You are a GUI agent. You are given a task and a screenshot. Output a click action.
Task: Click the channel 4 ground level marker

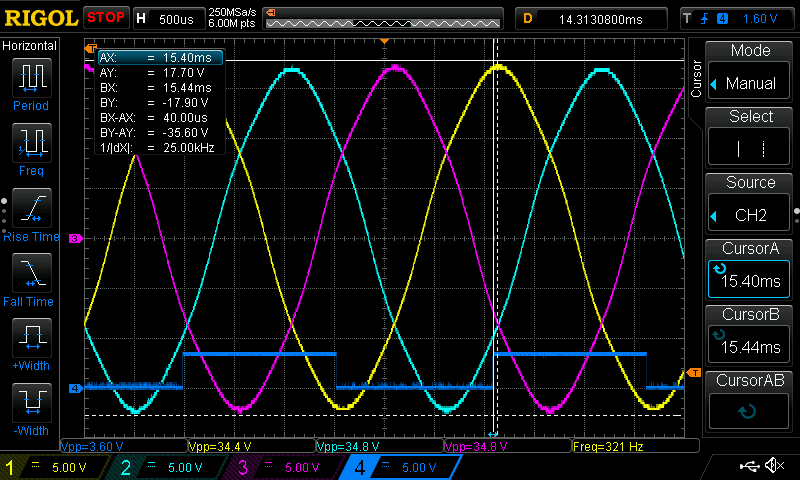(x=76, y=388)
